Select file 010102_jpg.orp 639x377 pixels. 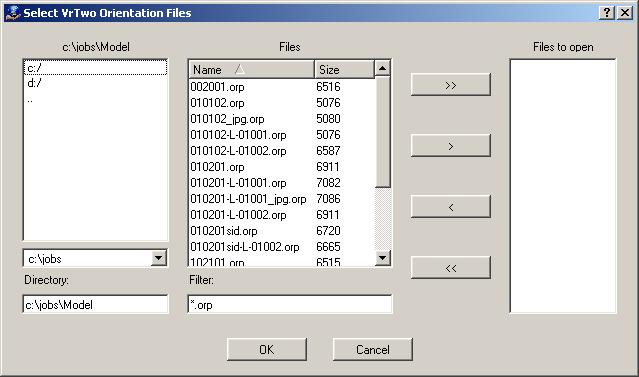pos(227,119)
